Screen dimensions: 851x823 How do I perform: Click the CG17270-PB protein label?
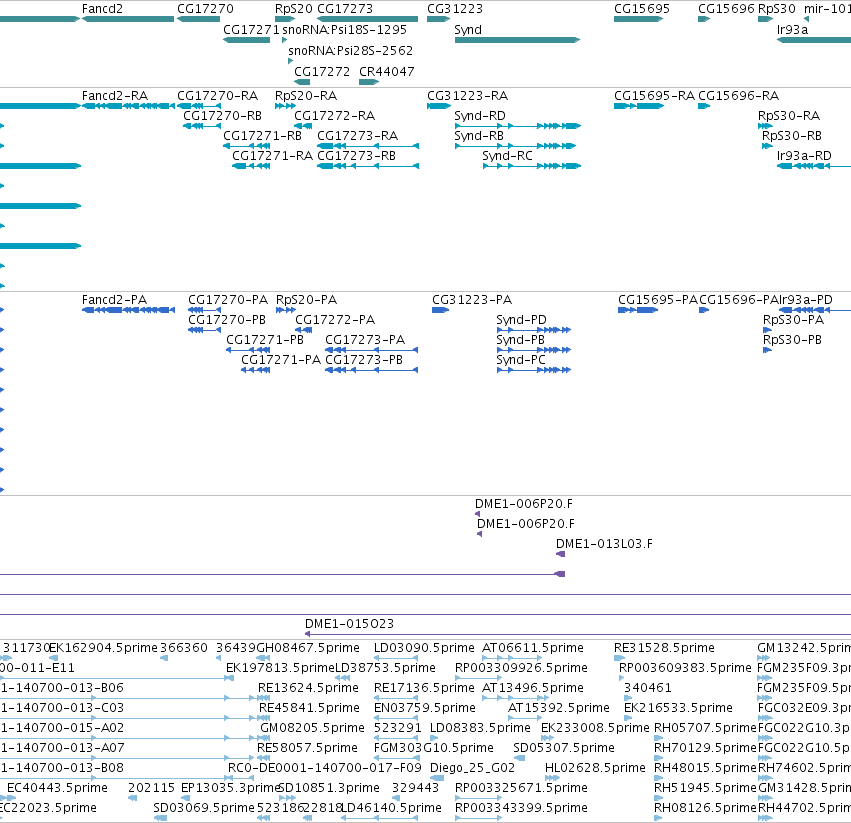pyautogui.click(x=227, y=320)
